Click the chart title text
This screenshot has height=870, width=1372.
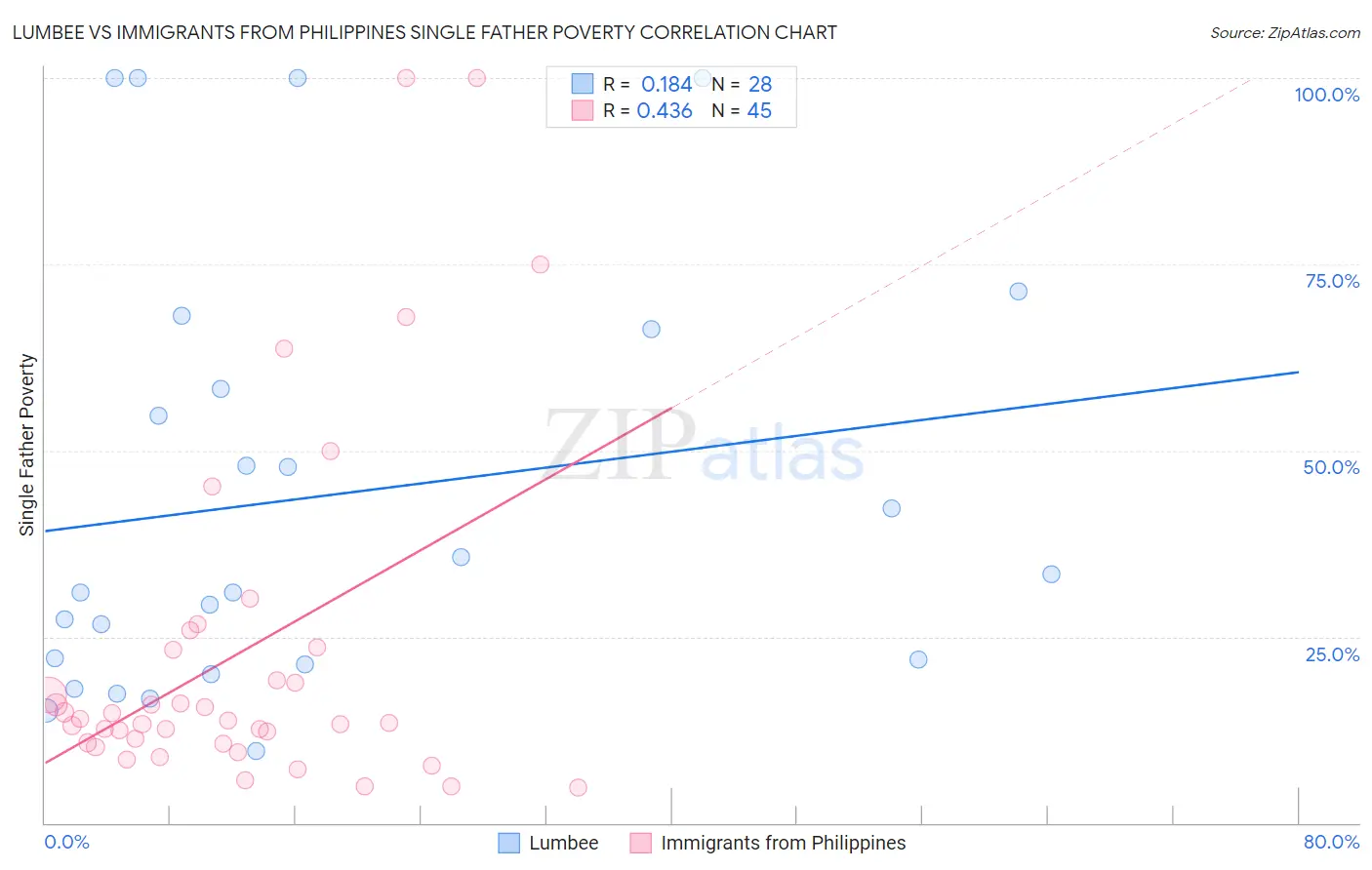(424, 32)
